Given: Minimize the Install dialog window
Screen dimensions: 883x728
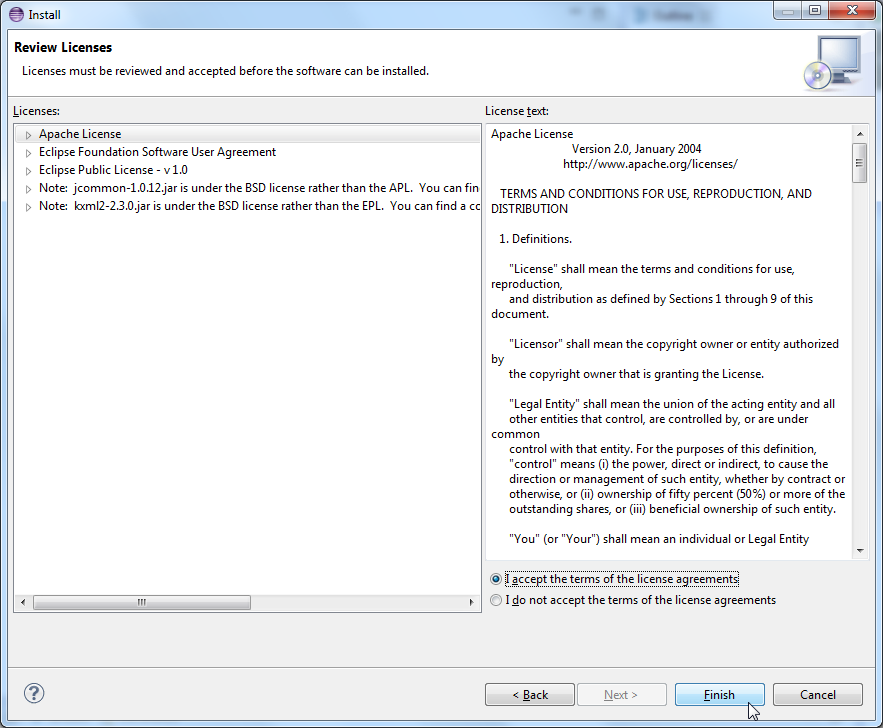Looking at the screenshot, I should click(788, 11).
